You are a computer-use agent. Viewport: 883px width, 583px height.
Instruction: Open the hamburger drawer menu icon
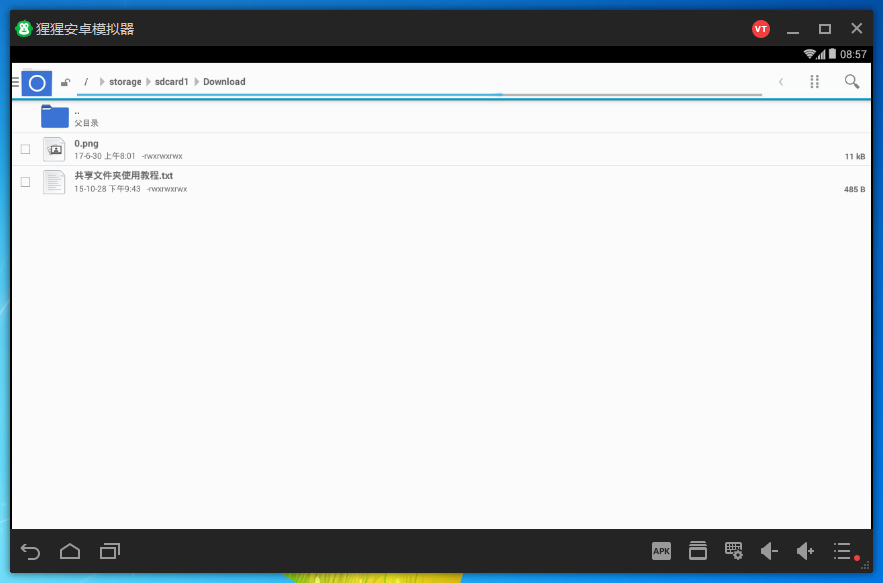[16, 82]
